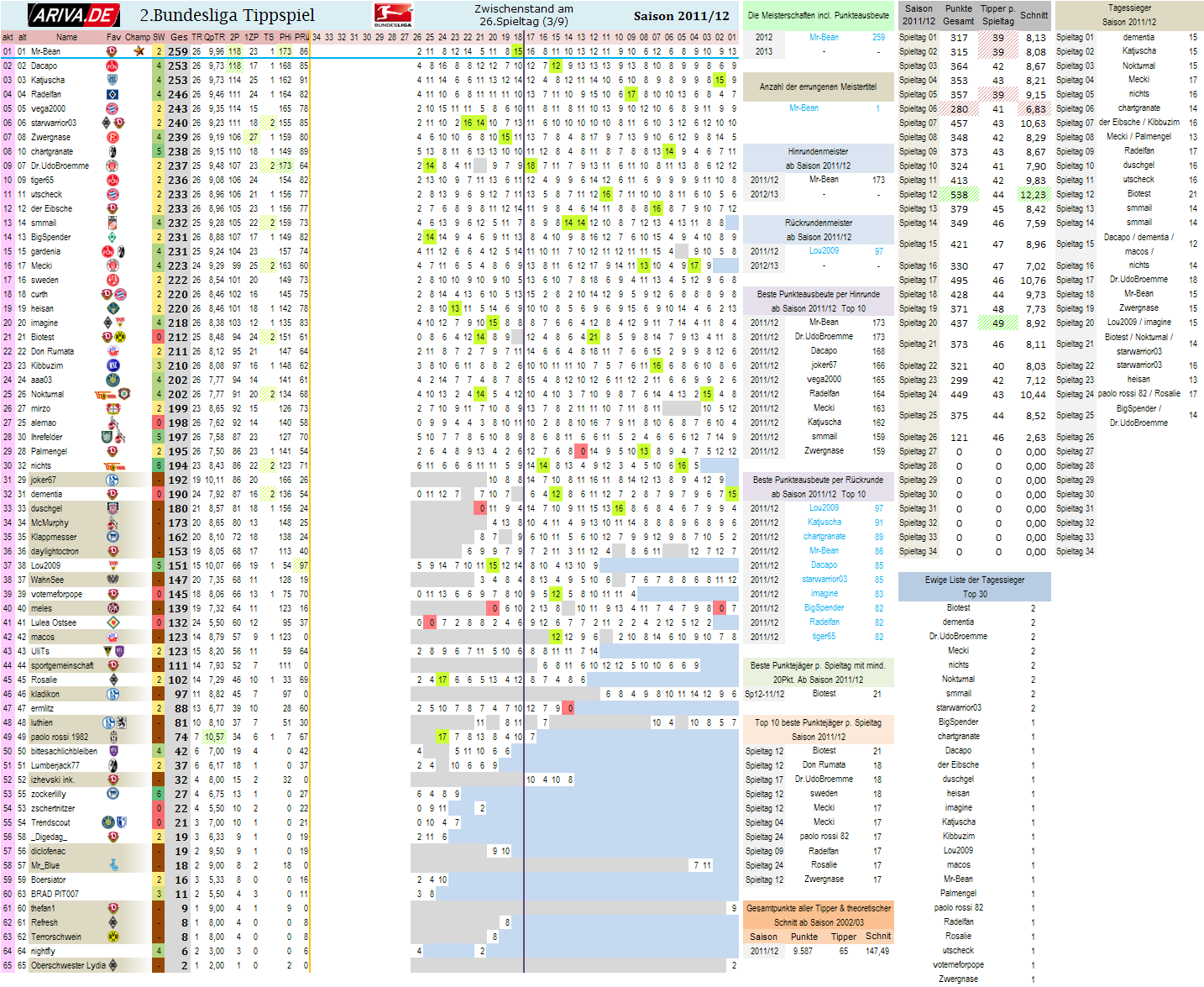Click the Hertha BSC crest beside Klappmesser
Viewport: 1204px width, 987px height.
pyautogui.click(x=112, y=537)
